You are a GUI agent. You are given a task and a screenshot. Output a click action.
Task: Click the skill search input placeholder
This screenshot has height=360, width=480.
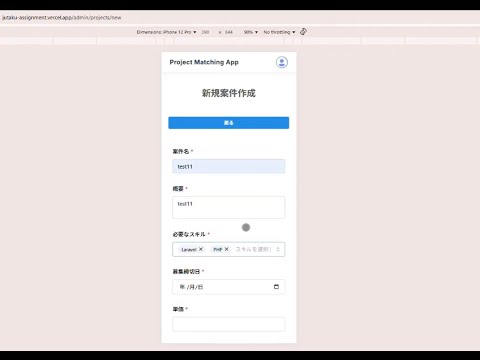click(254, 249)
